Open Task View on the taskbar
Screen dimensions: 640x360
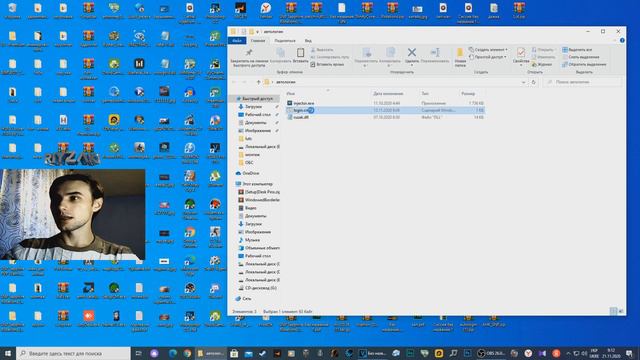(138, 353)
